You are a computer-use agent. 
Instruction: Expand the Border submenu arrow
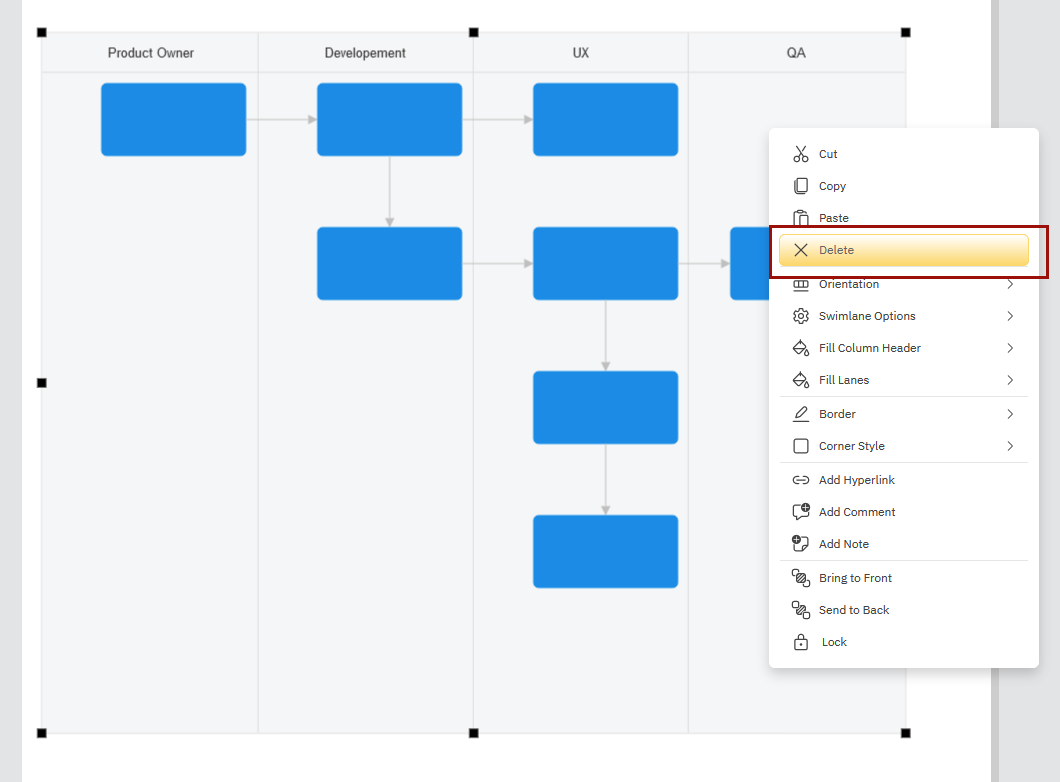pos(1010,414)
